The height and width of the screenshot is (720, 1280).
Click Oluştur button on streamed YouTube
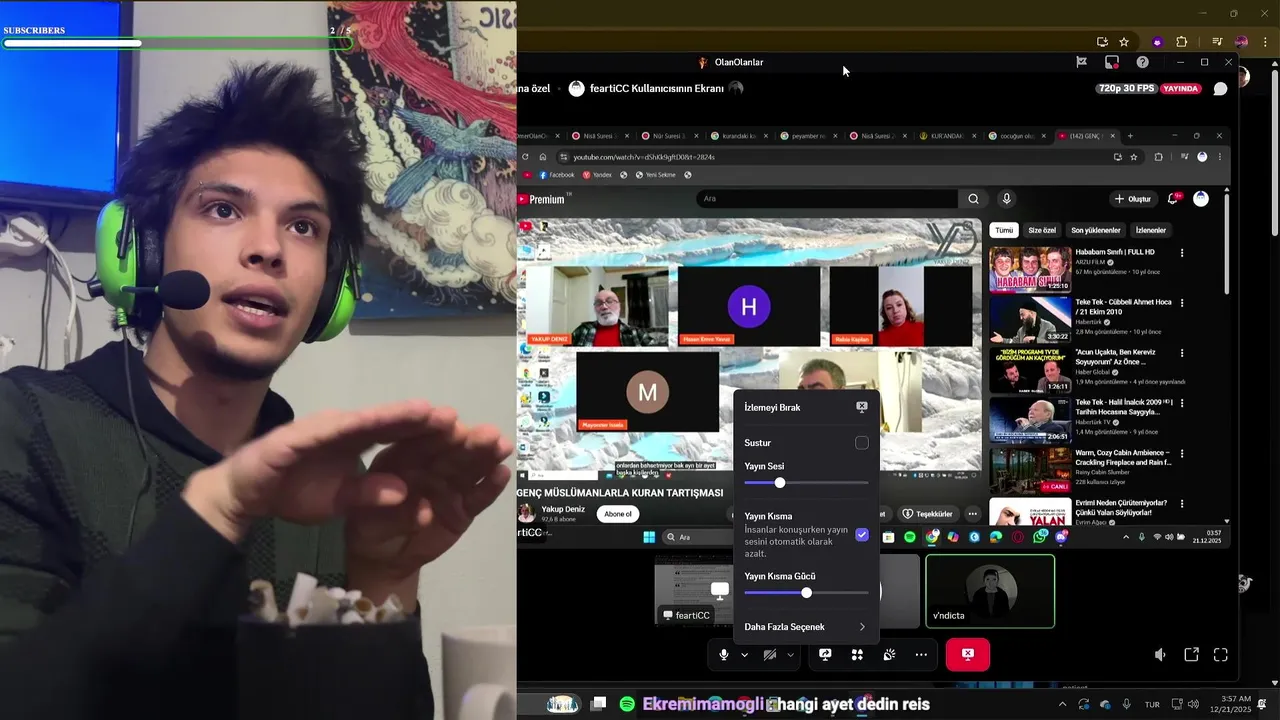point(1133,199)
